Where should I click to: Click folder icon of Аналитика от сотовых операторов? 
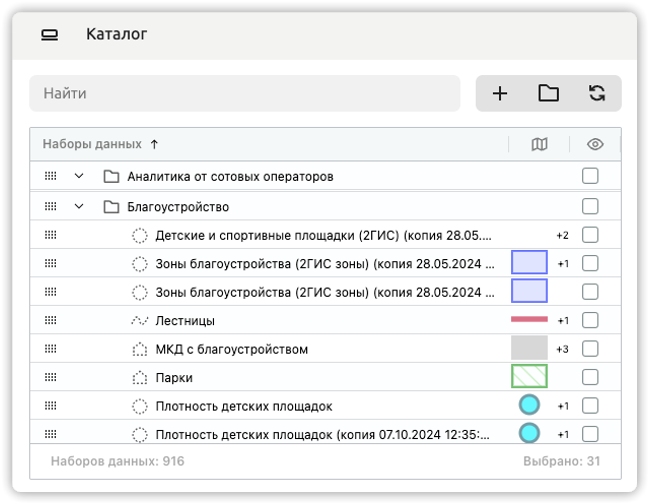[111, 176]
